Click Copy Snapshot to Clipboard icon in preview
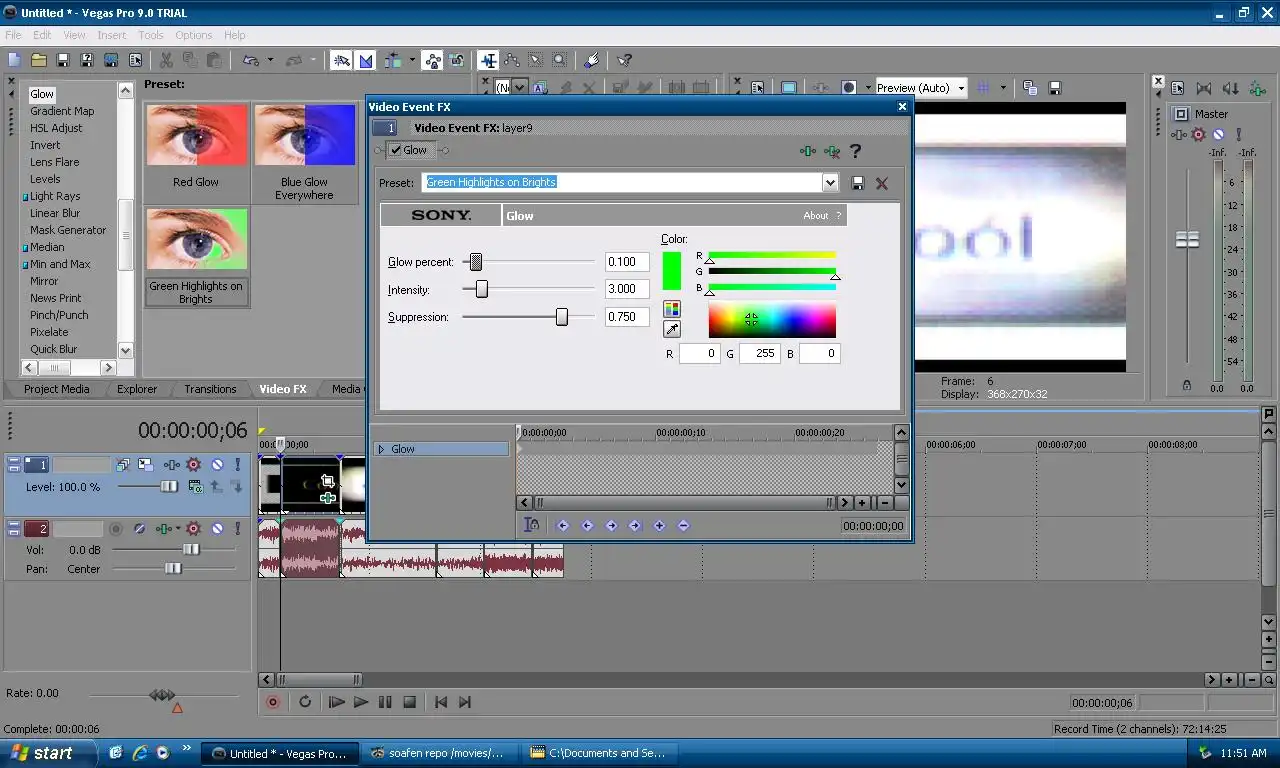This screenshot has height=768, width=1280. (1030, 88)
